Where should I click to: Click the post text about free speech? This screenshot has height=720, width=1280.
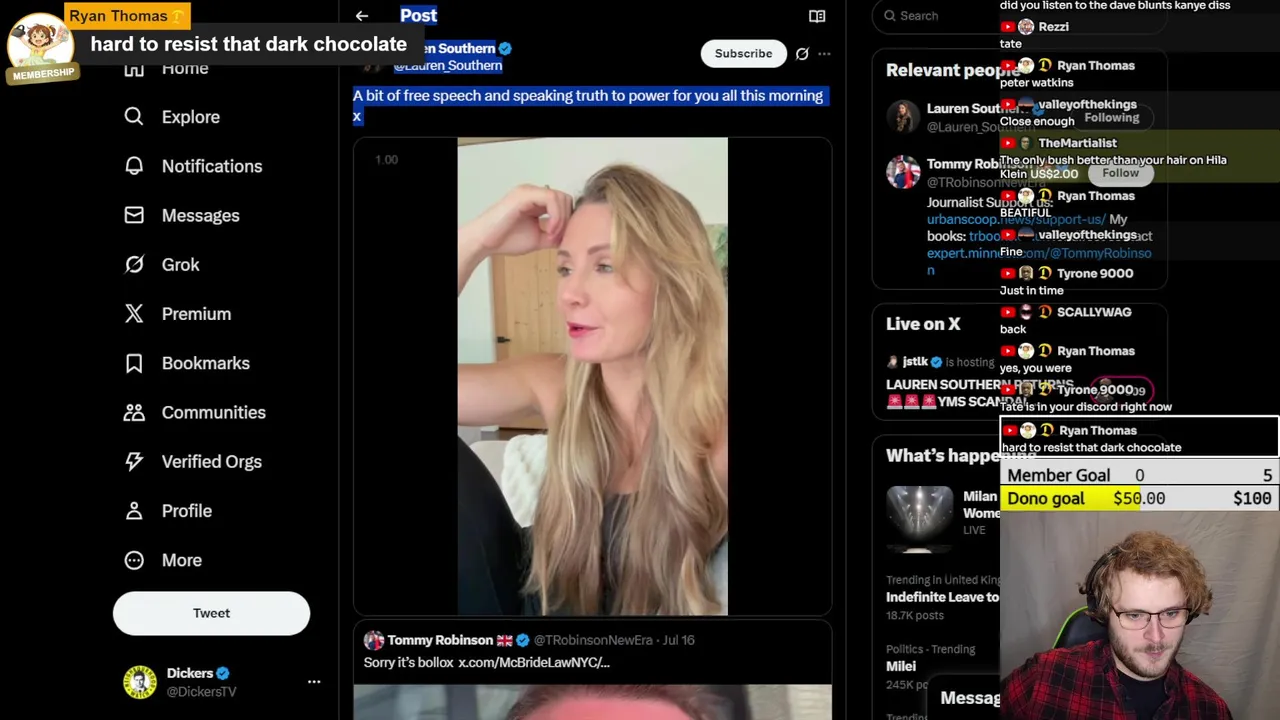[x=588, y=106]
